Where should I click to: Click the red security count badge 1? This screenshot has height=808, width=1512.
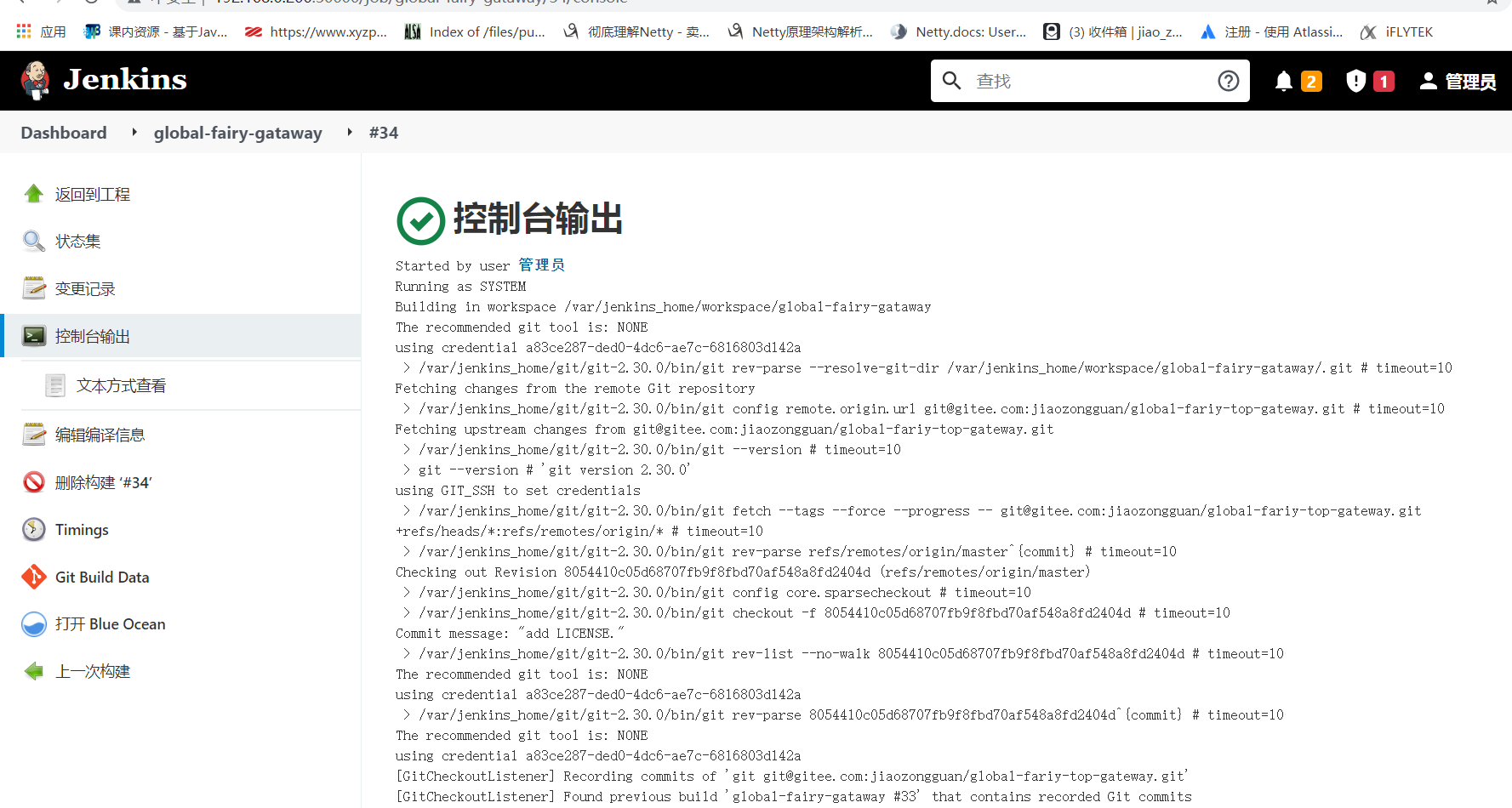1384,82
